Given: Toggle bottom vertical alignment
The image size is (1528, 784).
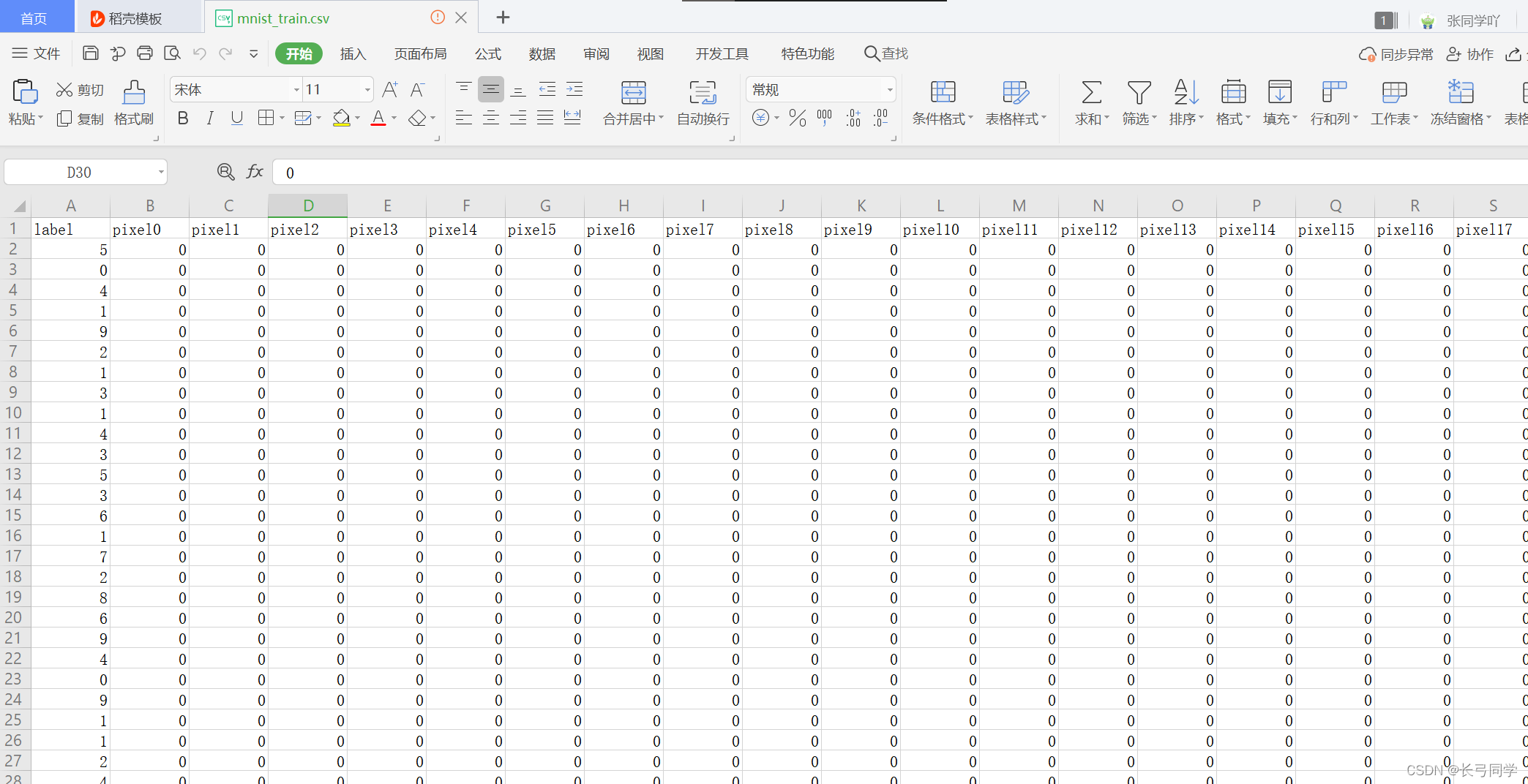Looking at the screenshot, I should click(518, 89).
